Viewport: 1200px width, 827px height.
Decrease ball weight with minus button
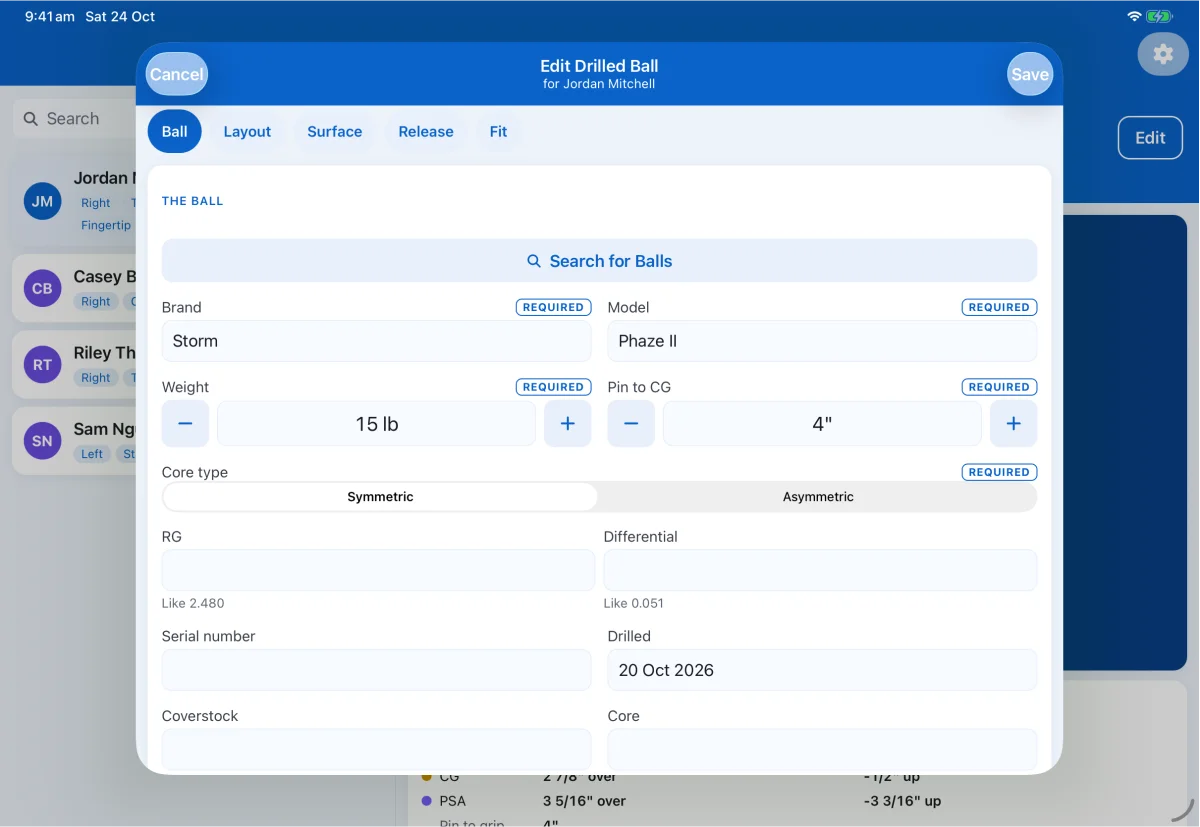pyautogui.click(x=185, y=424)
